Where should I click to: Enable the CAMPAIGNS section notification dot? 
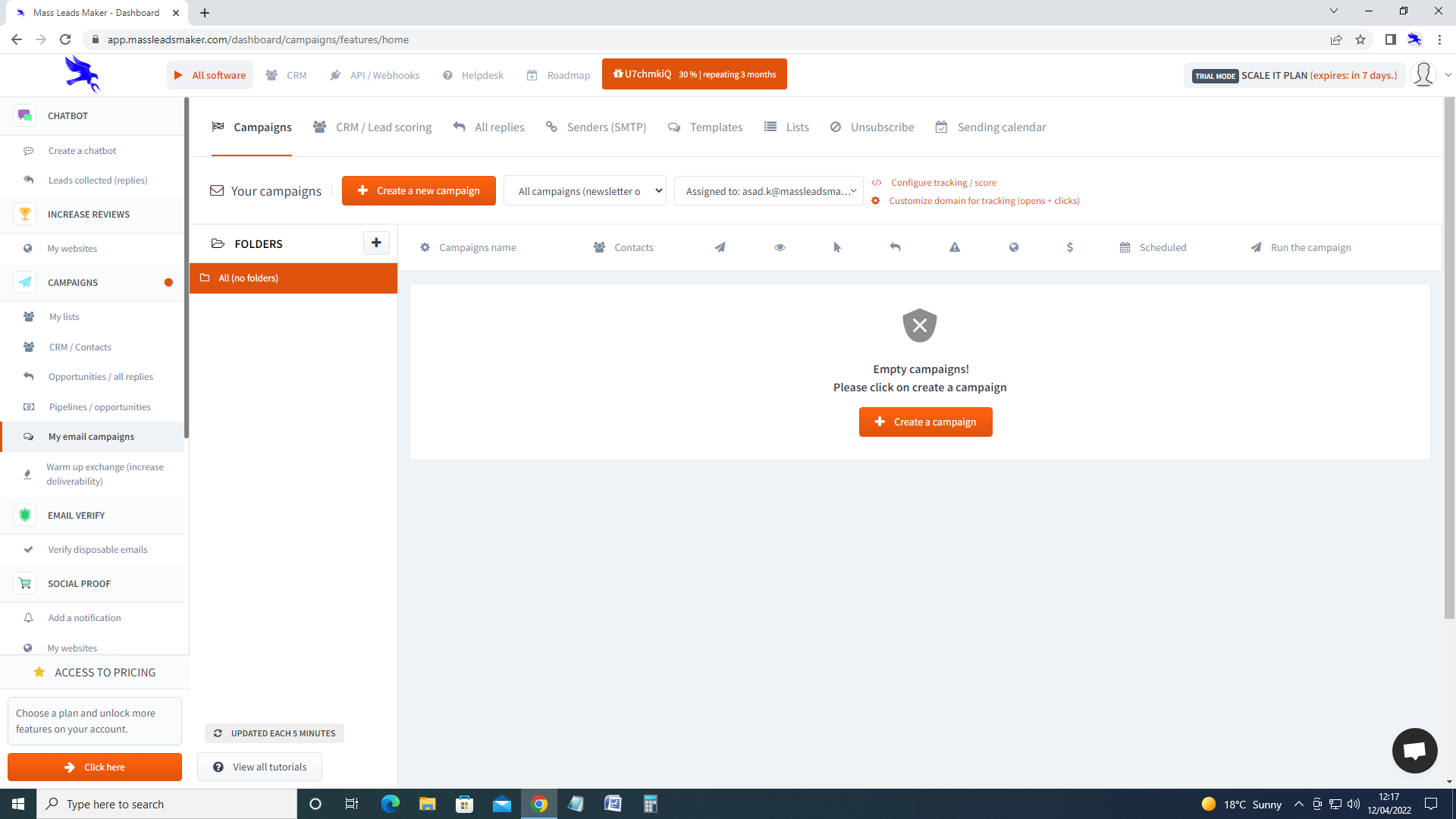click(x=168, y=282)
